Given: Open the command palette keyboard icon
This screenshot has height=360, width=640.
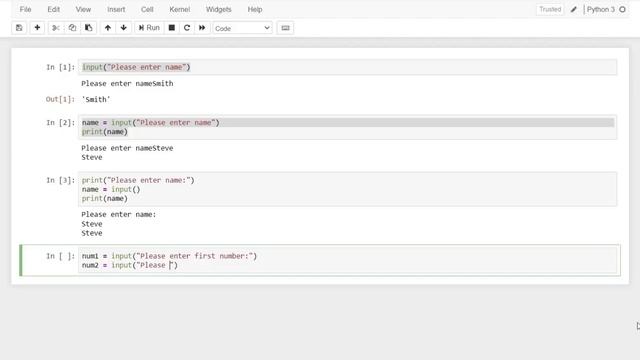Looking at the screenshot, I should point(285,28).
